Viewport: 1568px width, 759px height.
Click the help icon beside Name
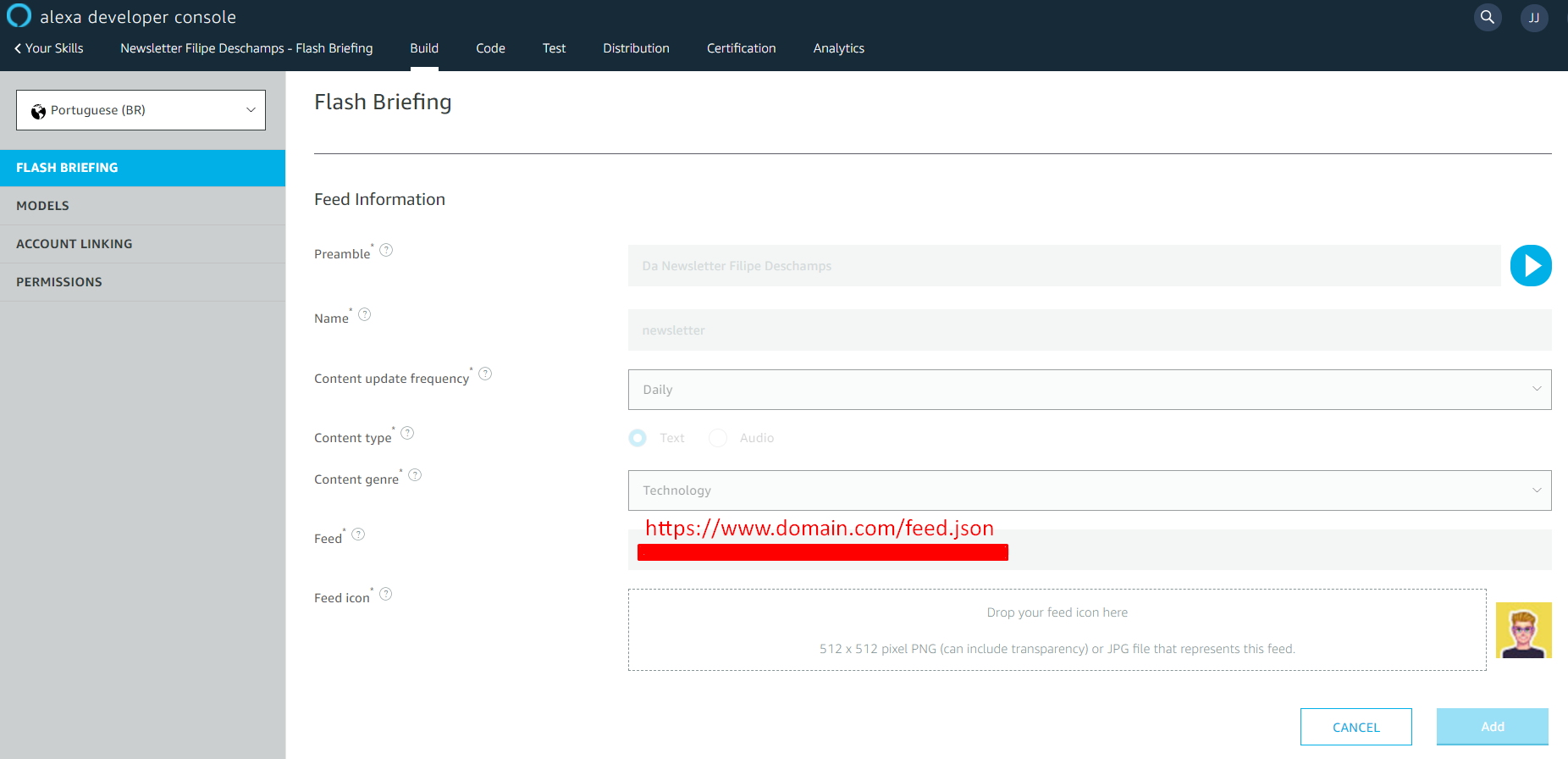[x=365, y=314]
